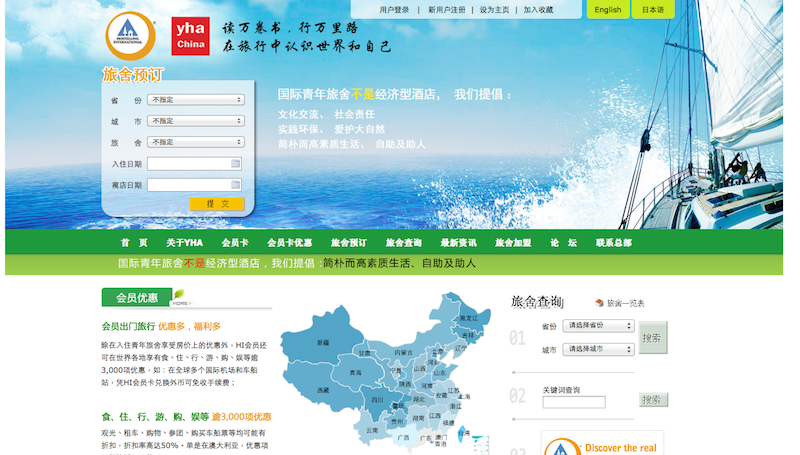The image size is (800, 455).
Task: Click the heading 会员出门旅行 优惠多，福利多
Action: pos(161,326)
